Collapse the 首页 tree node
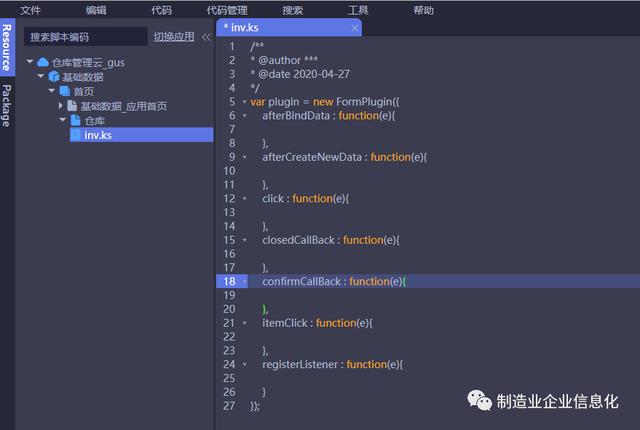The width and height of the screenshot is (640, 430). [52, 91]
